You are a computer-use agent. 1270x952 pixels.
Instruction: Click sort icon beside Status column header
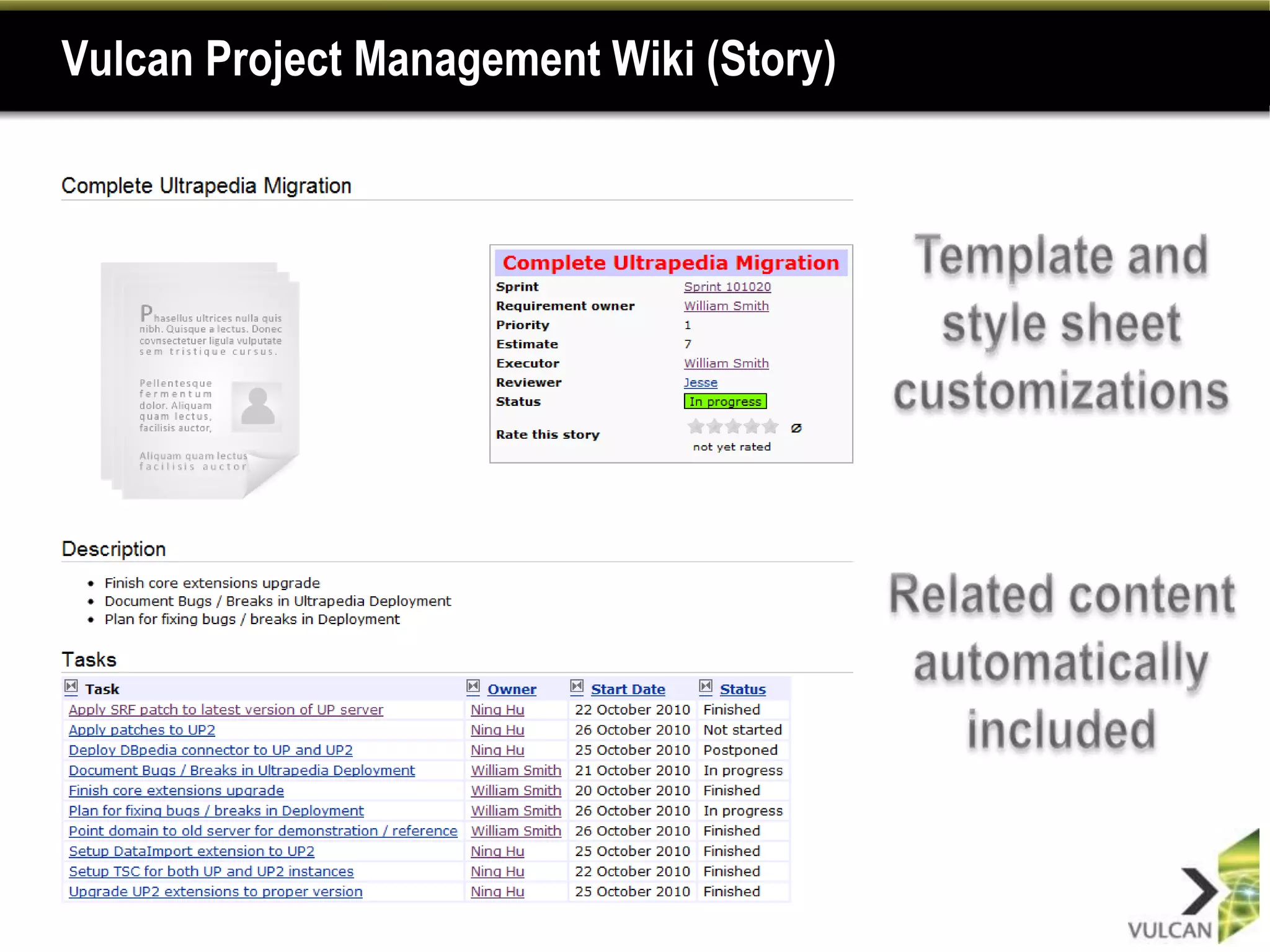(706, 687)
